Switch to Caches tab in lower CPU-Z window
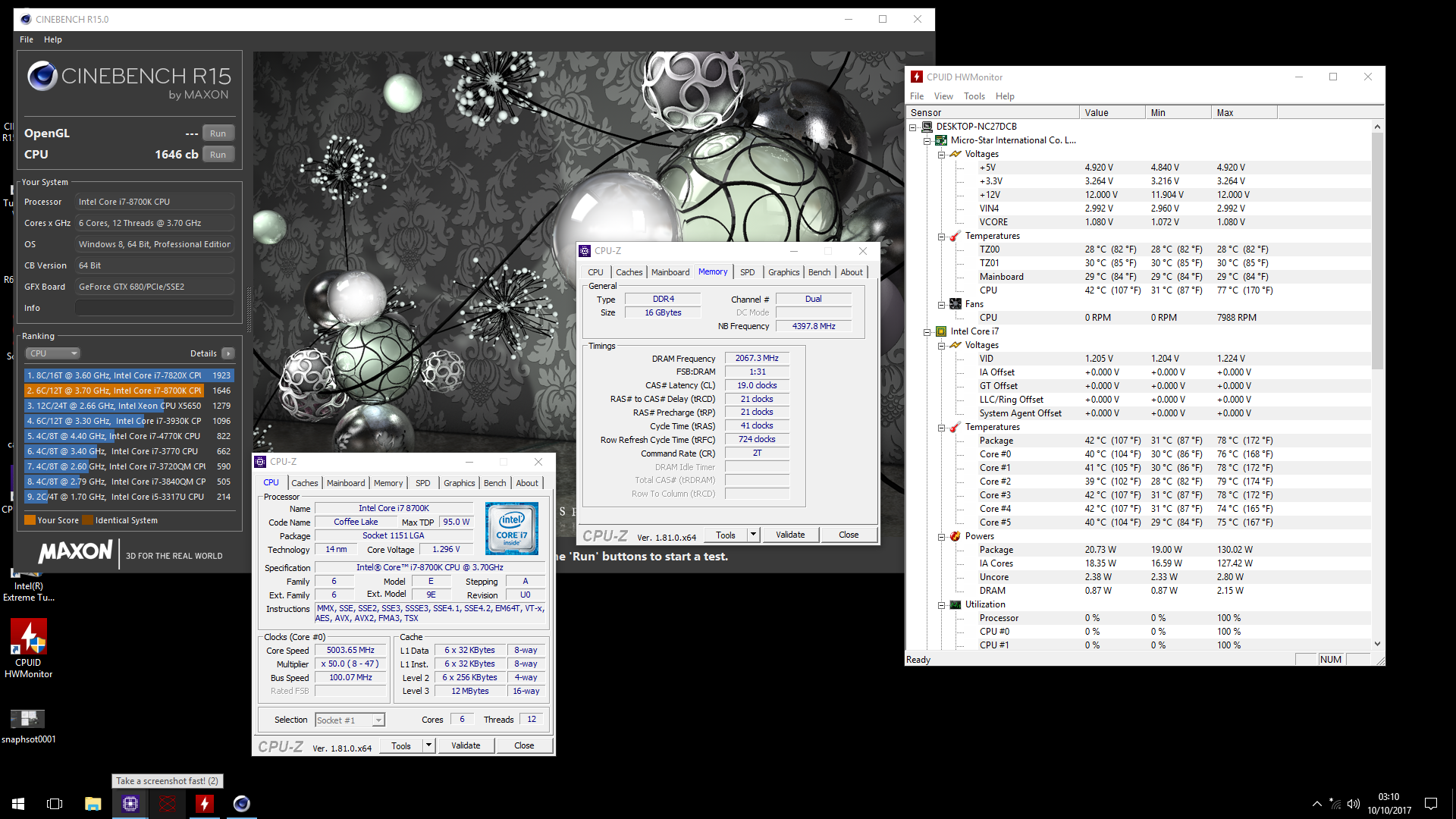Viewport: 1456px width, 819px height. (305, 483)
